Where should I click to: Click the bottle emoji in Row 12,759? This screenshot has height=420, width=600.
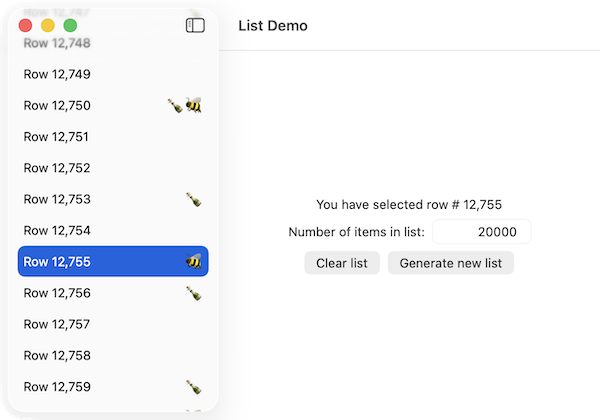(193, 386)
